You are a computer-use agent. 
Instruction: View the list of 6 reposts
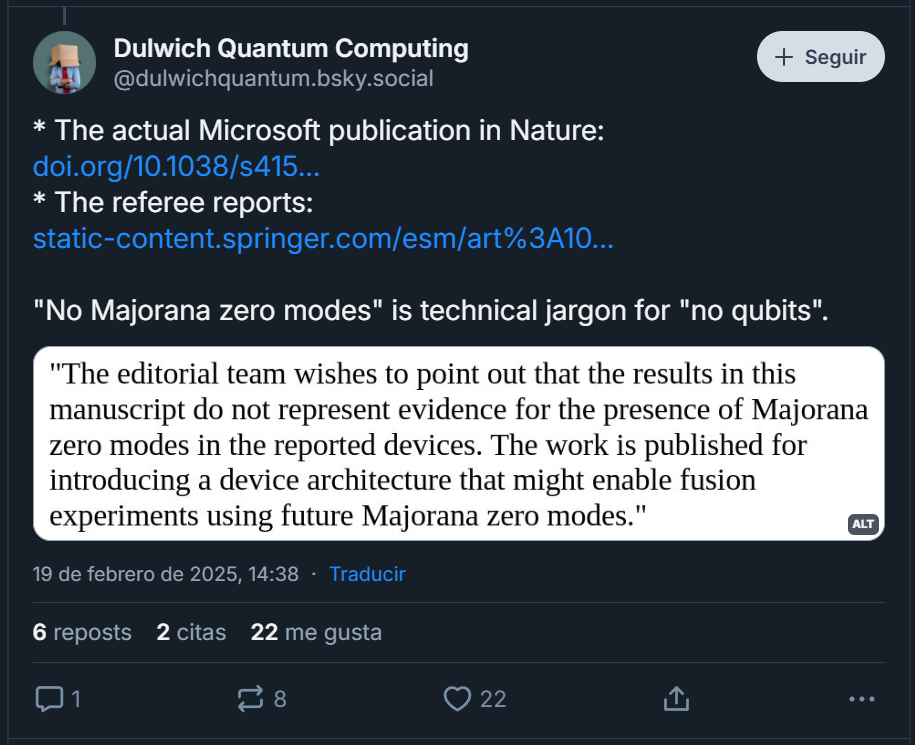pos(82,632)
